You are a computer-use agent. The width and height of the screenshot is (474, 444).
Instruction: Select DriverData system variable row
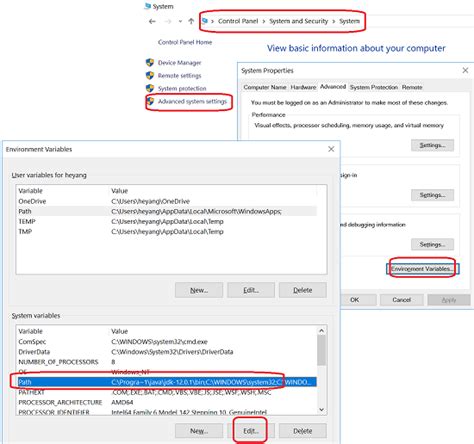coord(166,352)
